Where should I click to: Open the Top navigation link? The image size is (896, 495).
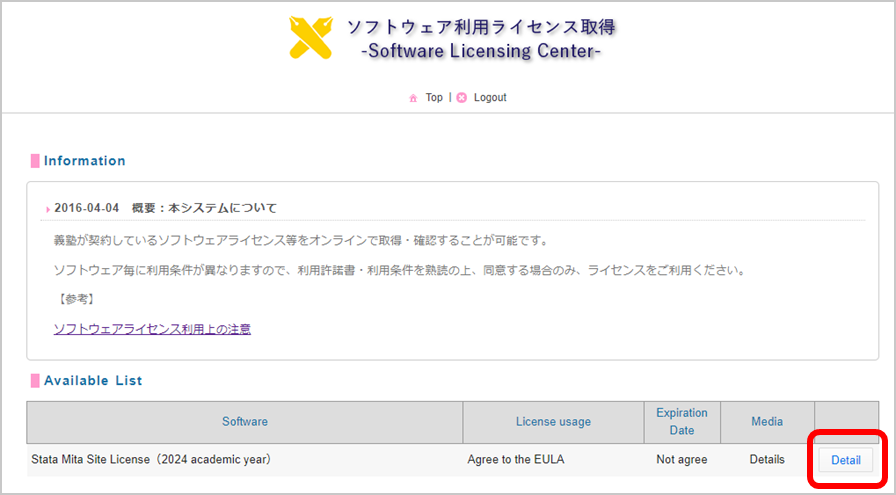click(434, 98)
